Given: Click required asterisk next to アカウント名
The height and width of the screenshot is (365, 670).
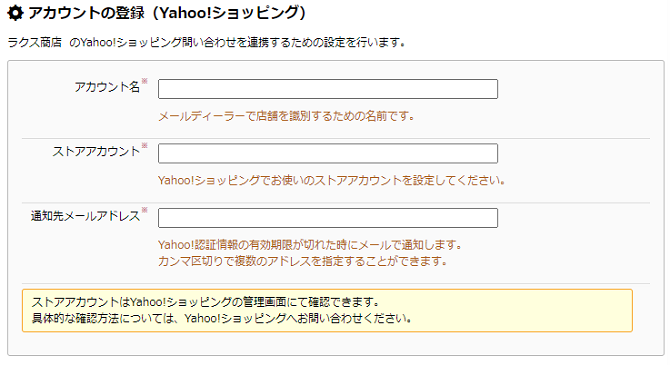Looking at the screenshot, I should (x=144, y=81).
